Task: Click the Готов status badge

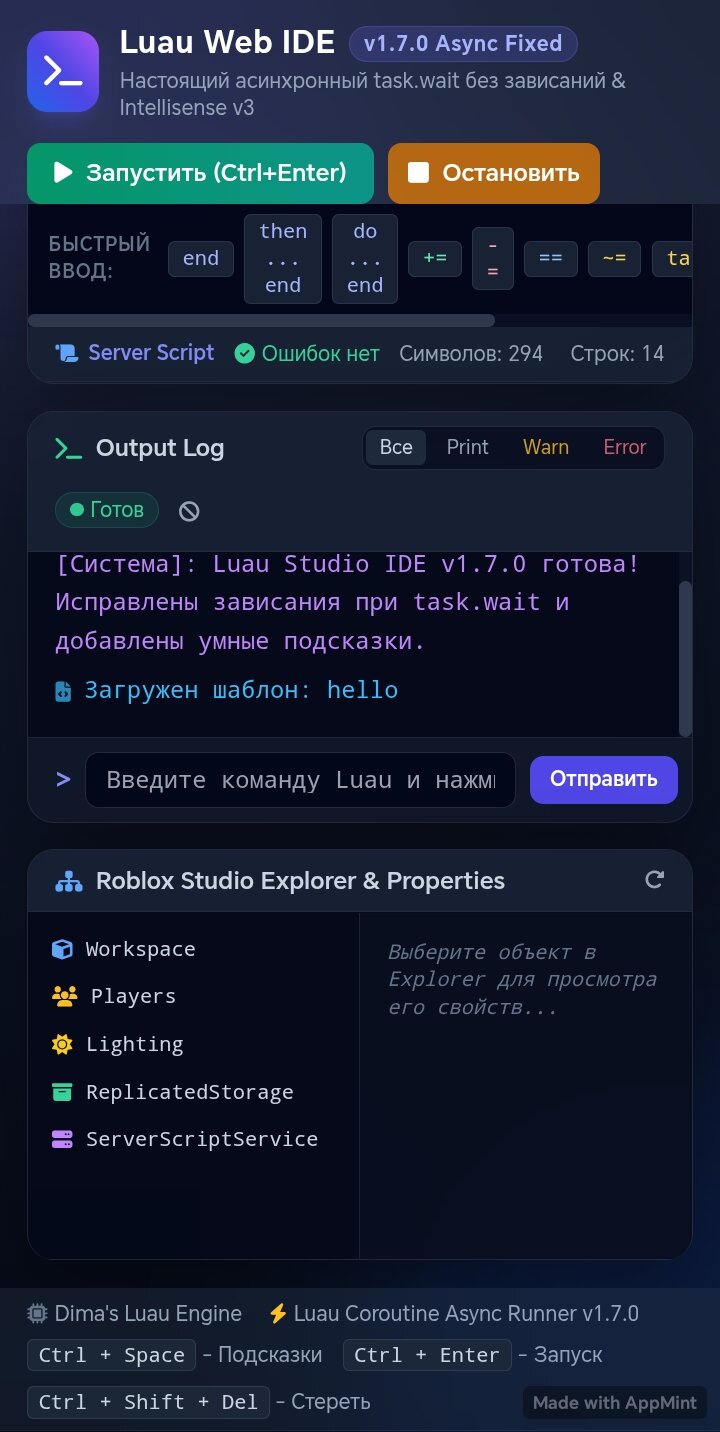Action: pyautogui.click(x=106, y=510)
